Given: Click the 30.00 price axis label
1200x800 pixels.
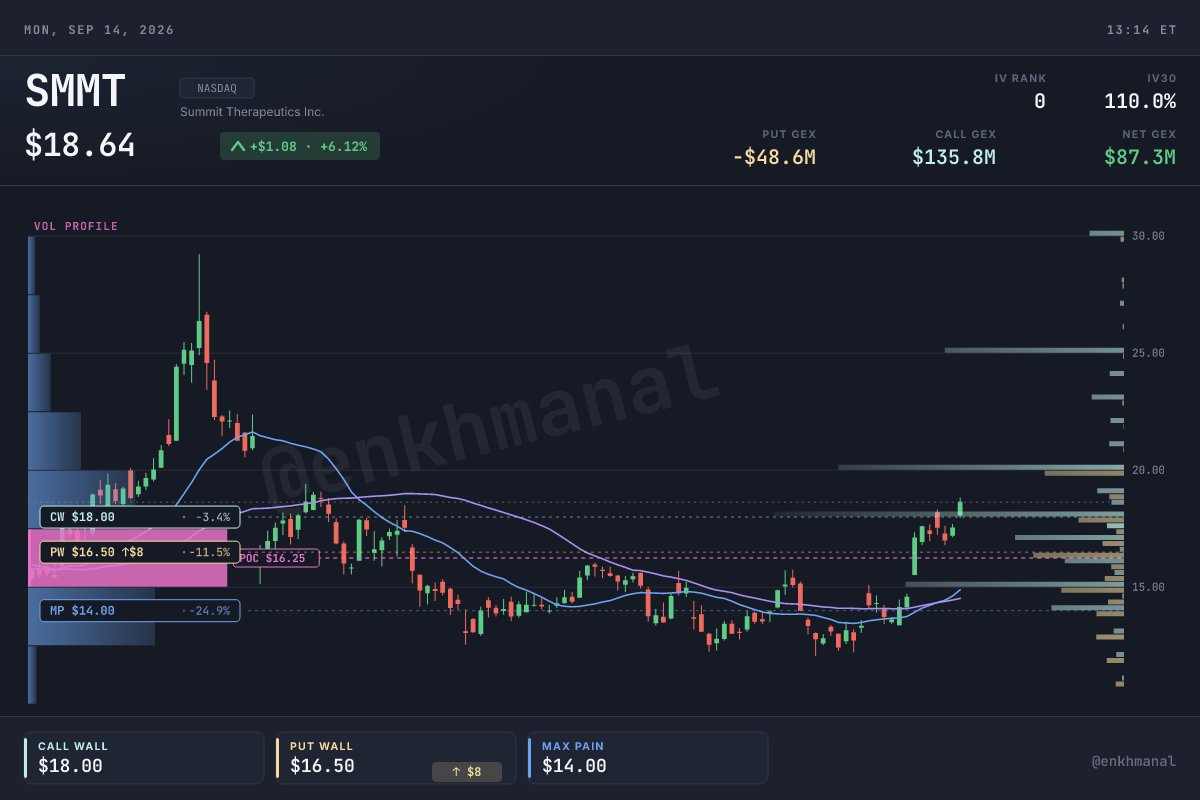Looking at the screenshot, I should pyautogui.click(x=1148, y=236).
